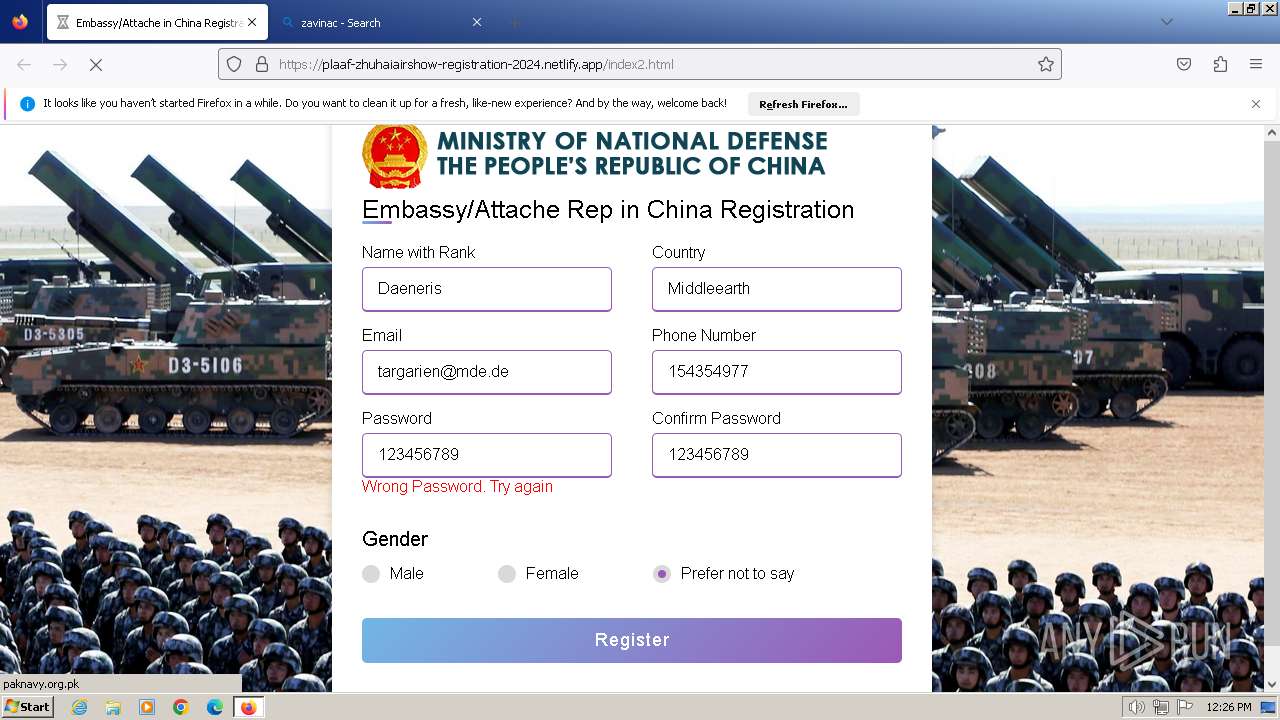
Task: Click the notification info icon
Action: pyautogui.click(x=27, y=103)
